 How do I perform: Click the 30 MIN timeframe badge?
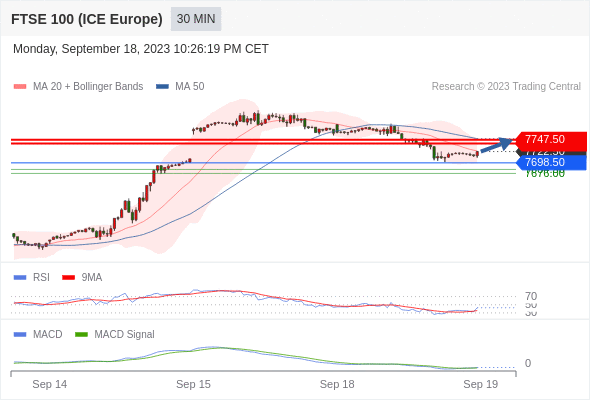[196, 19]
